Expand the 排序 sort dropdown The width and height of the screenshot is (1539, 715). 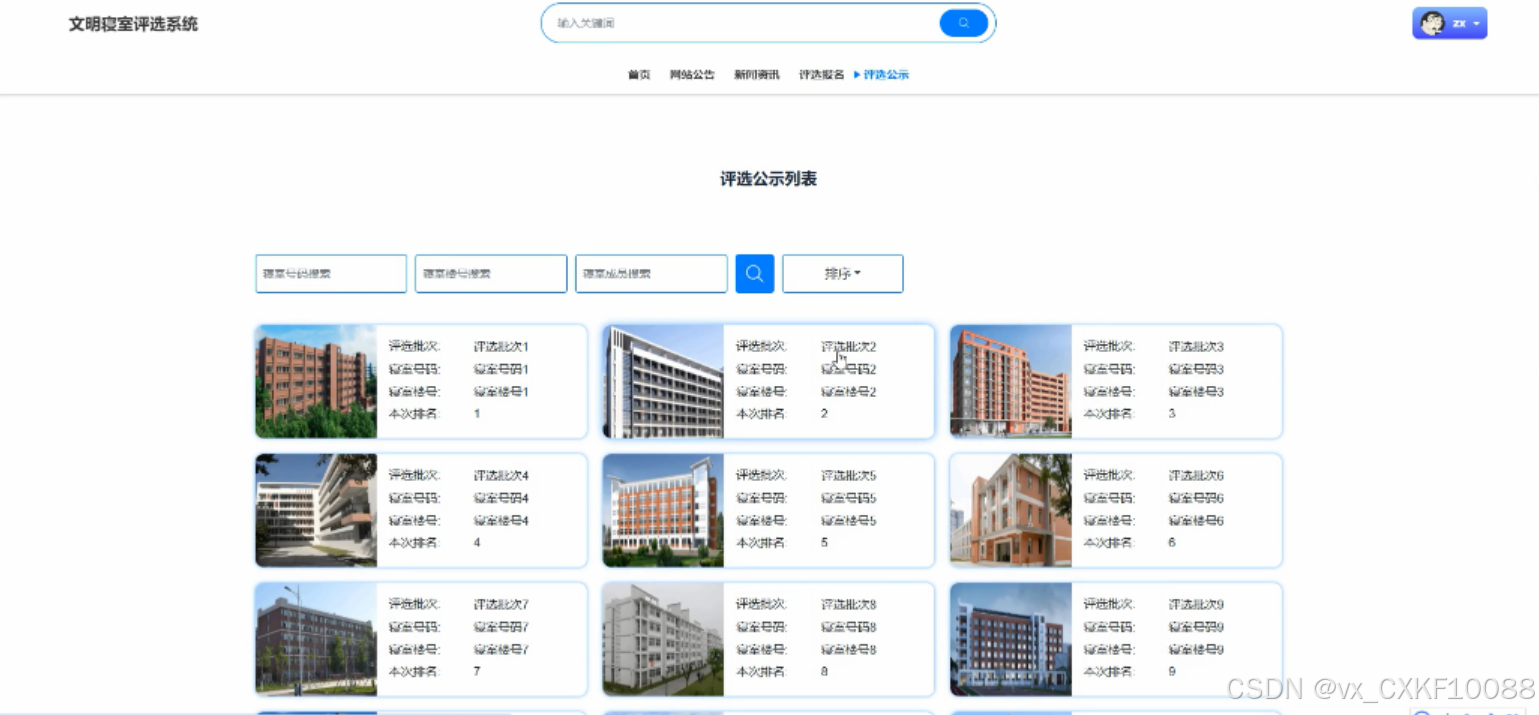(843, 274)
